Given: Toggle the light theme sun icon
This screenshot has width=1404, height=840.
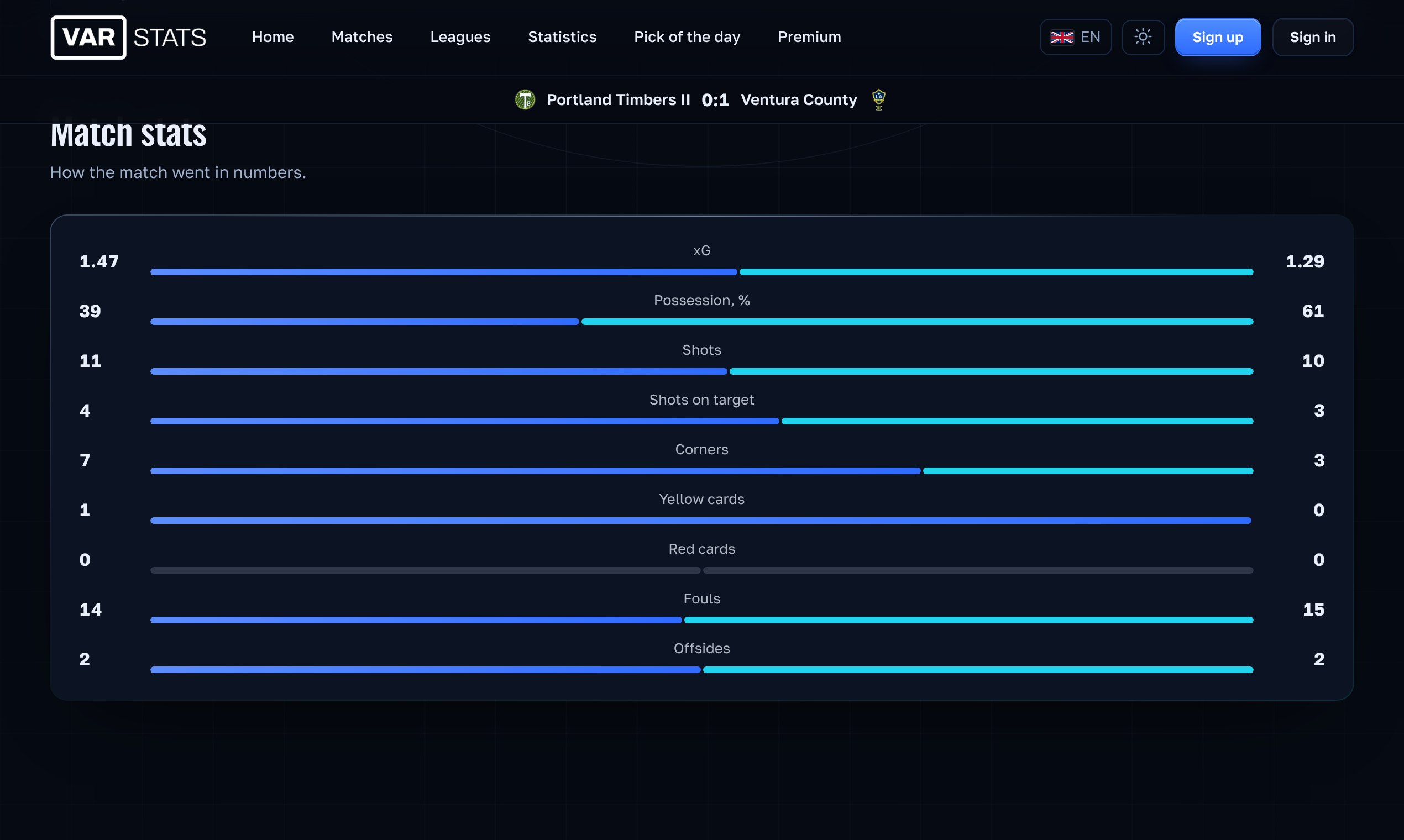Looking at the screenshot, I should (x=1143, y=38).
